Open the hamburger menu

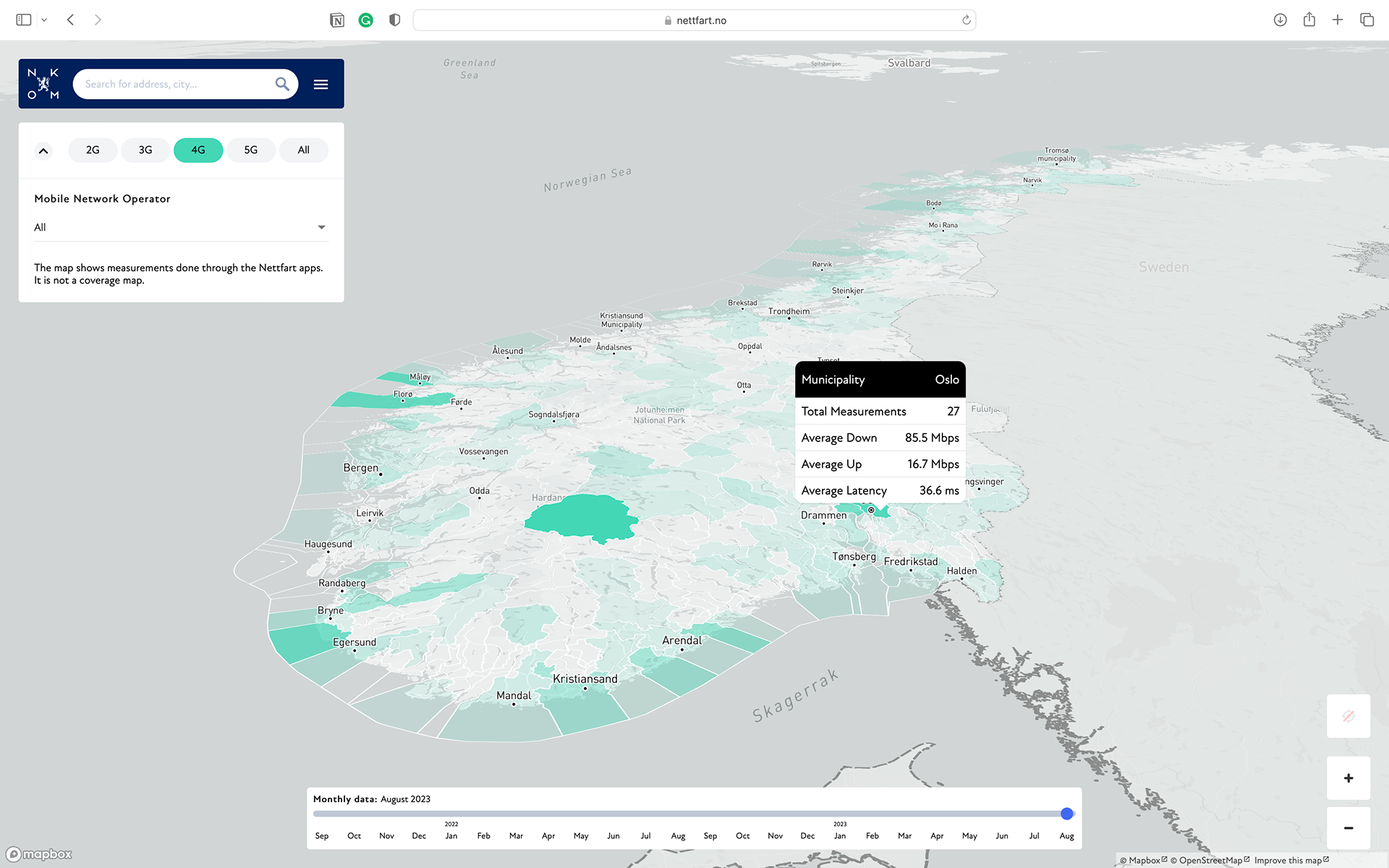(x=320, y=85)
